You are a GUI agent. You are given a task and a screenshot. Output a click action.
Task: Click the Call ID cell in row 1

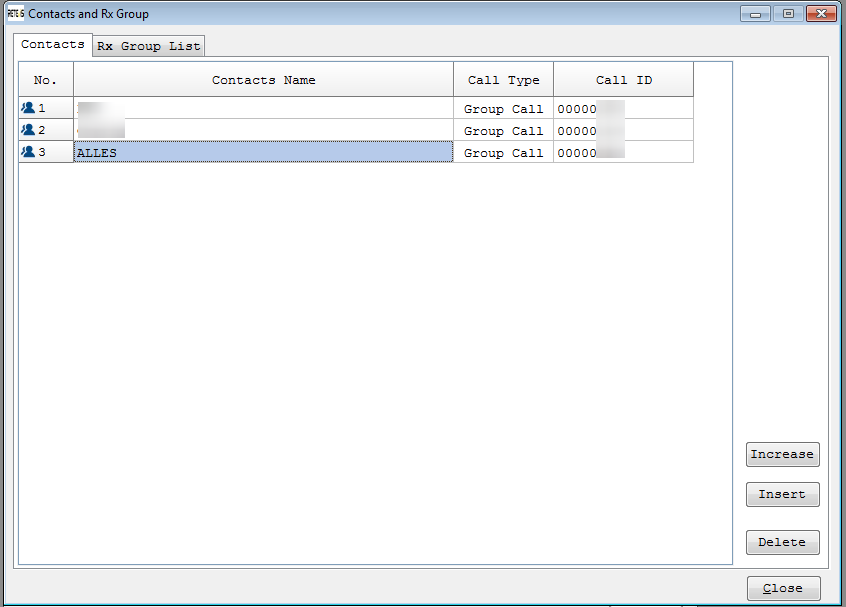point(623,109)
